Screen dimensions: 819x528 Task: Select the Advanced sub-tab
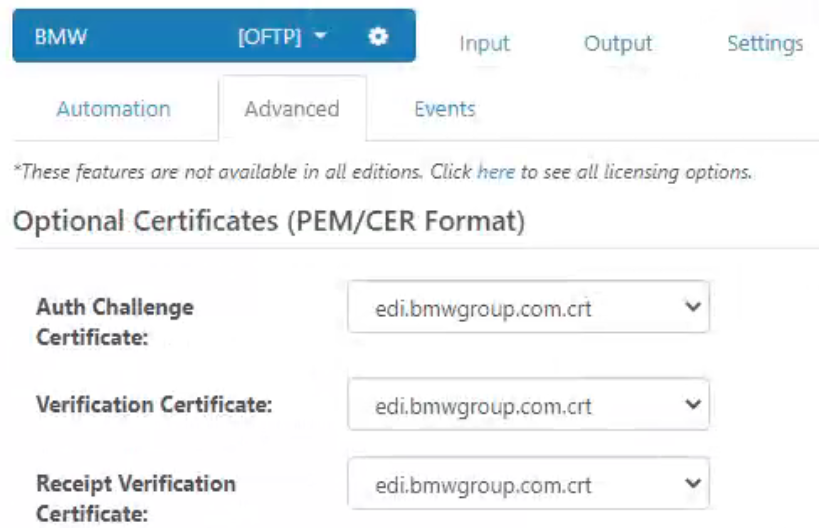(292, 109)
